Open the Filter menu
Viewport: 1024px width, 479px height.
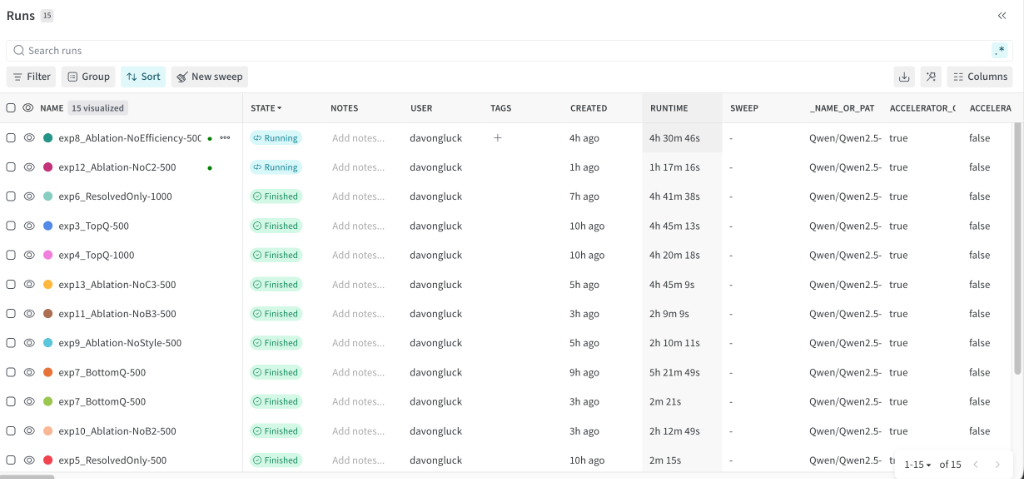click(x=31, y=76)
